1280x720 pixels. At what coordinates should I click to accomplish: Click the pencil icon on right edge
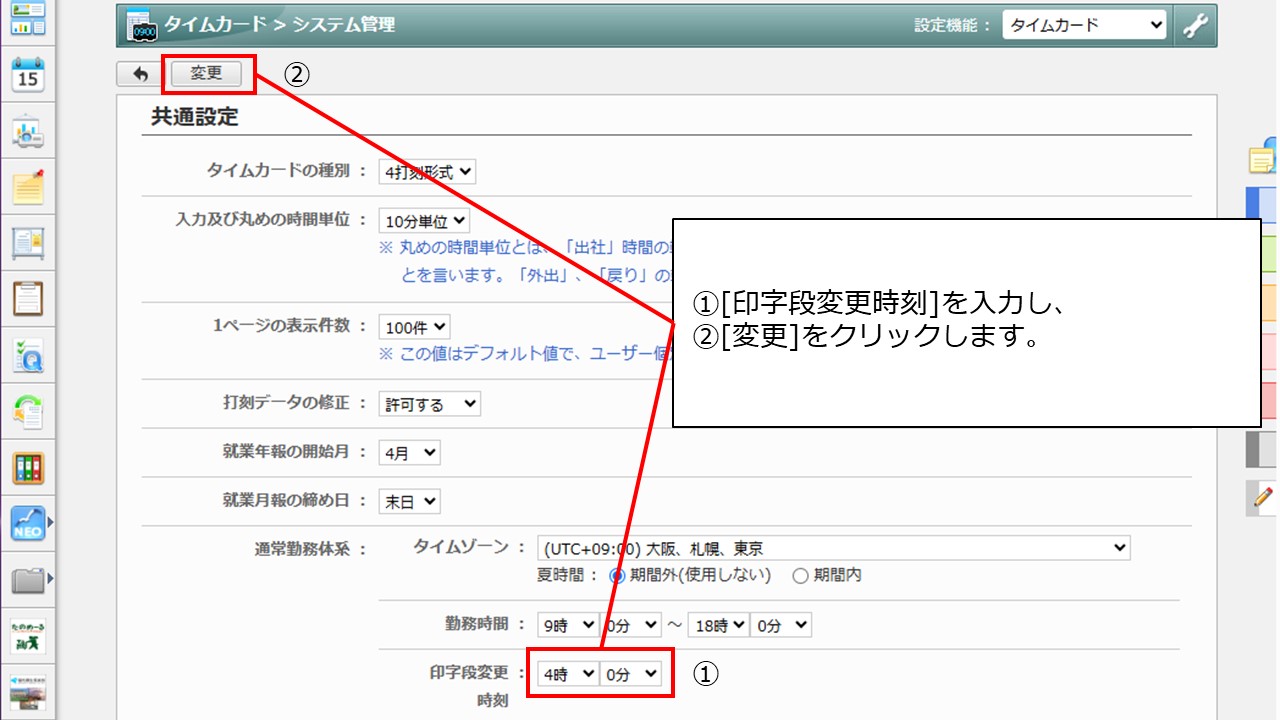coord(1263,496)
